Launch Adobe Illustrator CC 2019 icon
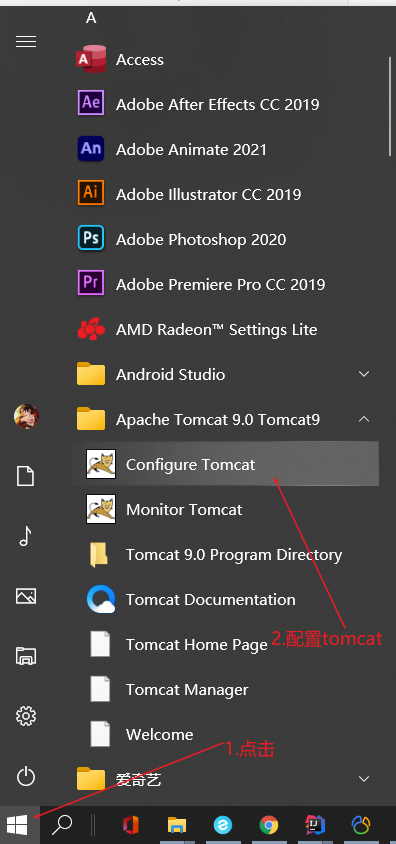The width and height of the screenshot is (396, 844). coord(91,194)
